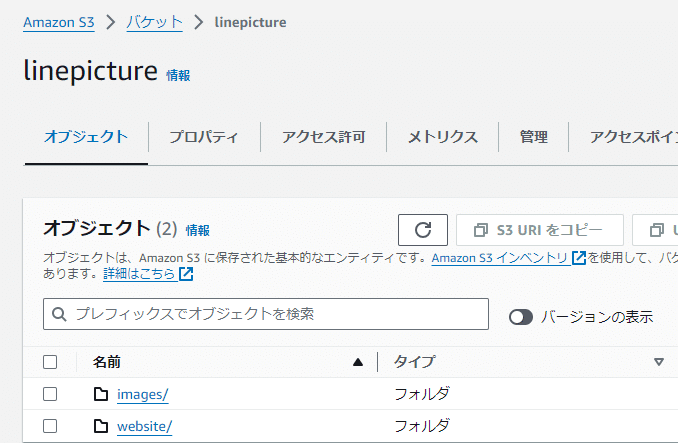
Task: Open the website/ folder link
Action: pos(144,426)
